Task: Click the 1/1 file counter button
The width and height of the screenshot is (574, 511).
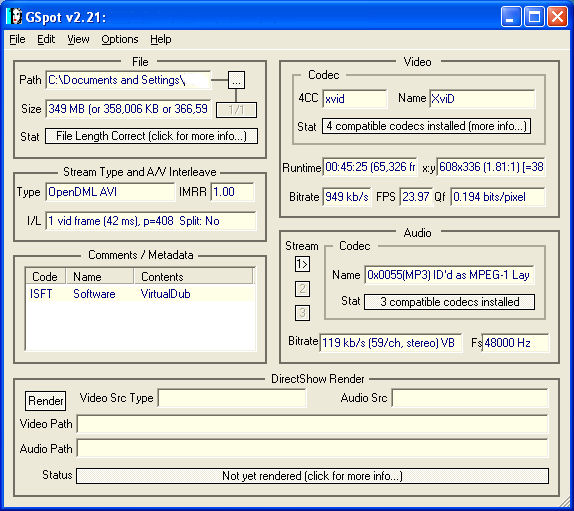Action: coord(236,109)
